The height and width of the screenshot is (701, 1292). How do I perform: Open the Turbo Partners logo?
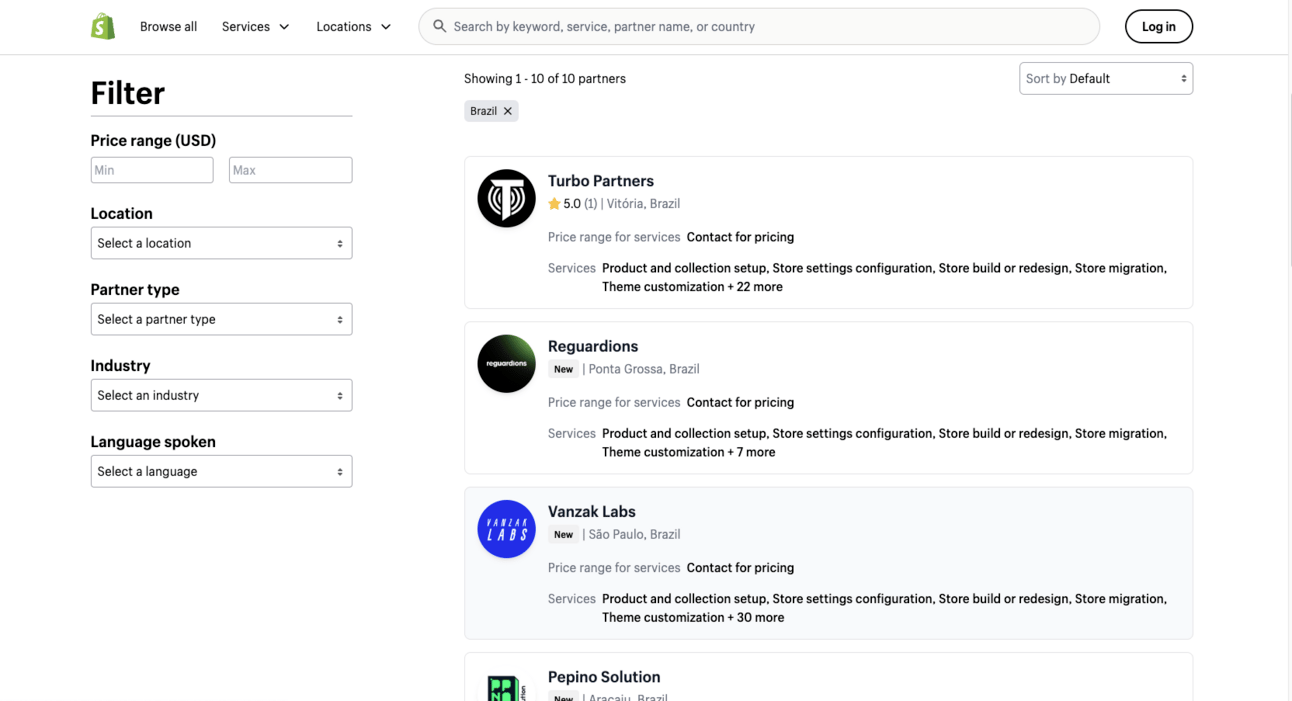(506, 198)
